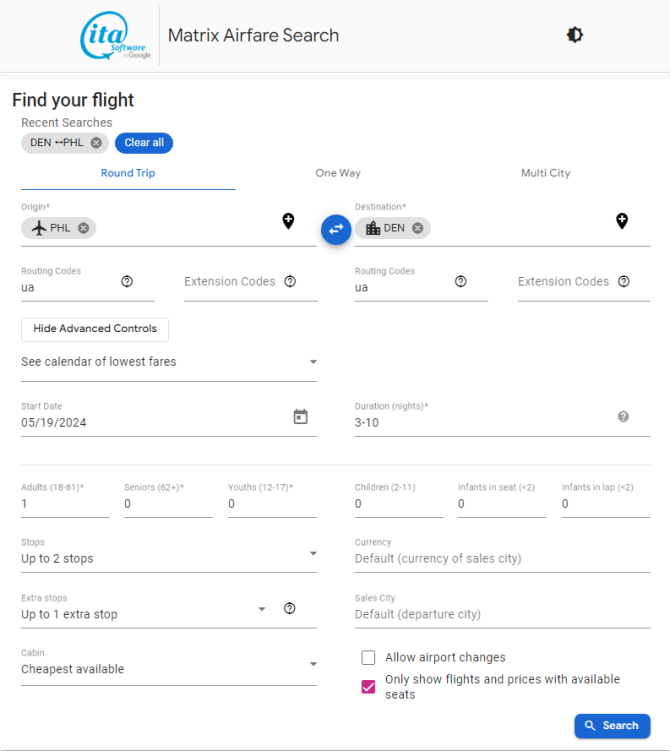This screenshot has width=670, height=751.
Task: Open the Start Date calendar picker
Action: (300, 417)
